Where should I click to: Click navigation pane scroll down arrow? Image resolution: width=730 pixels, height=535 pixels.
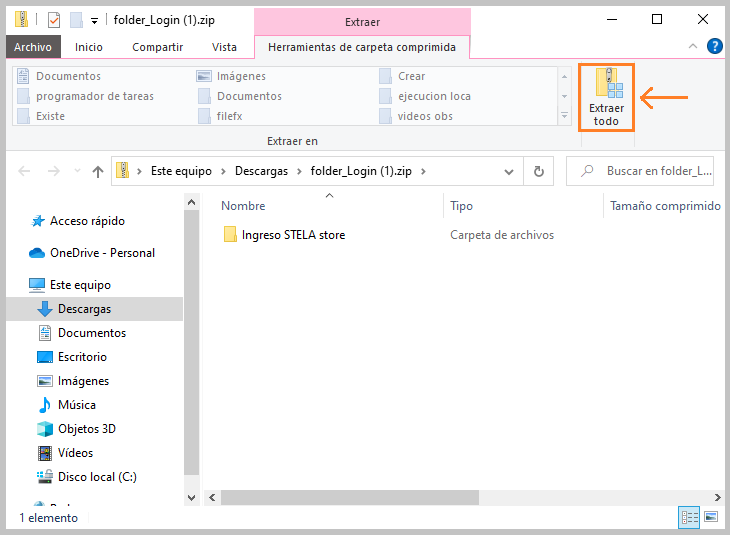tap(191, 497)
